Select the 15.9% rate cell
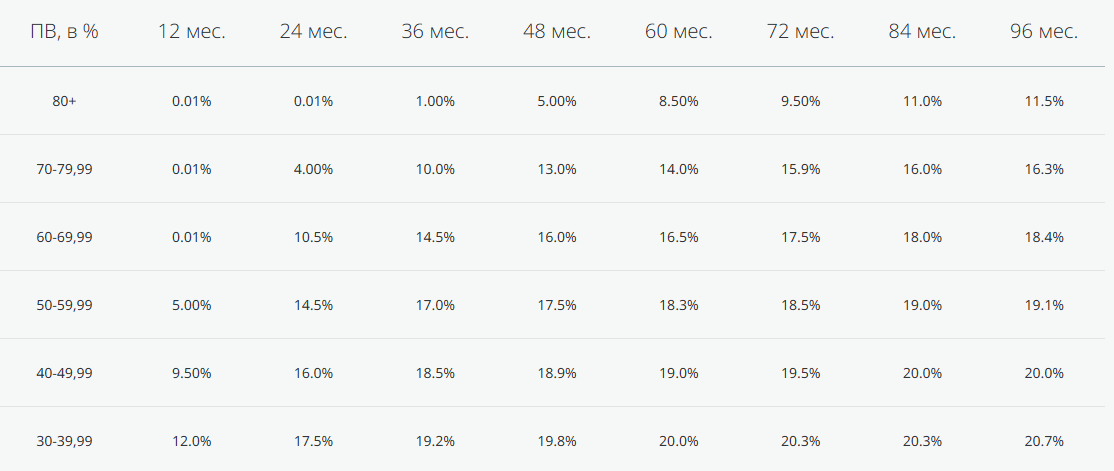 pos(801,169)
